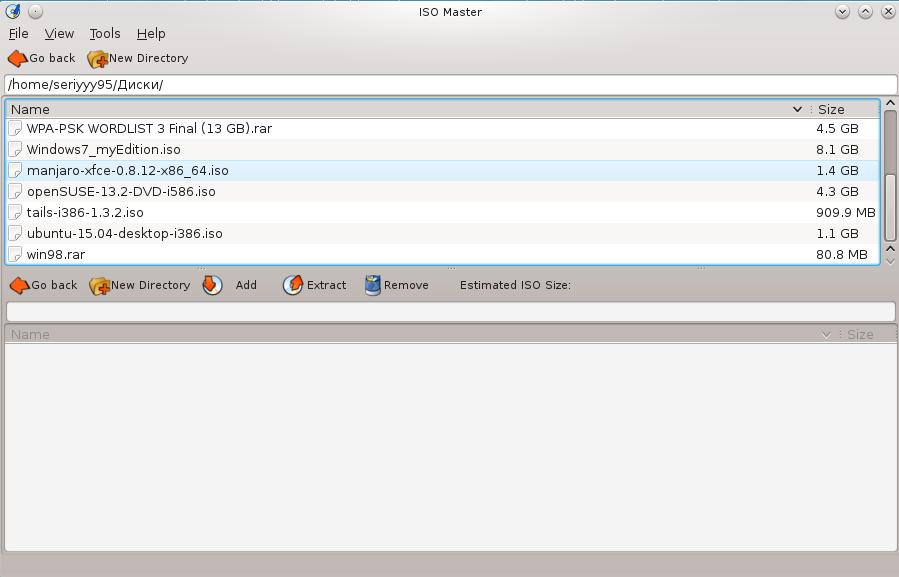Close the ISO Master window
899x577 pixels.
tap(888, 11)
